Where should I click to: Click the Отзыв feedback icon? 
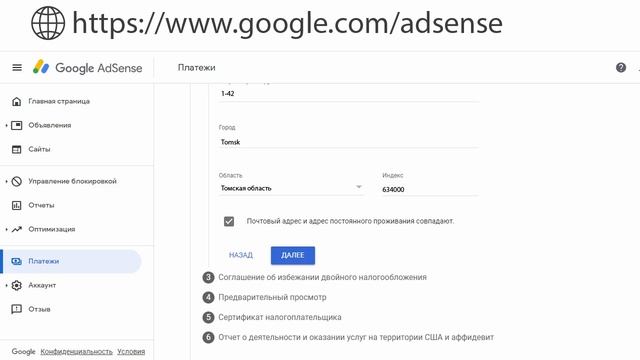pos(17,309)
